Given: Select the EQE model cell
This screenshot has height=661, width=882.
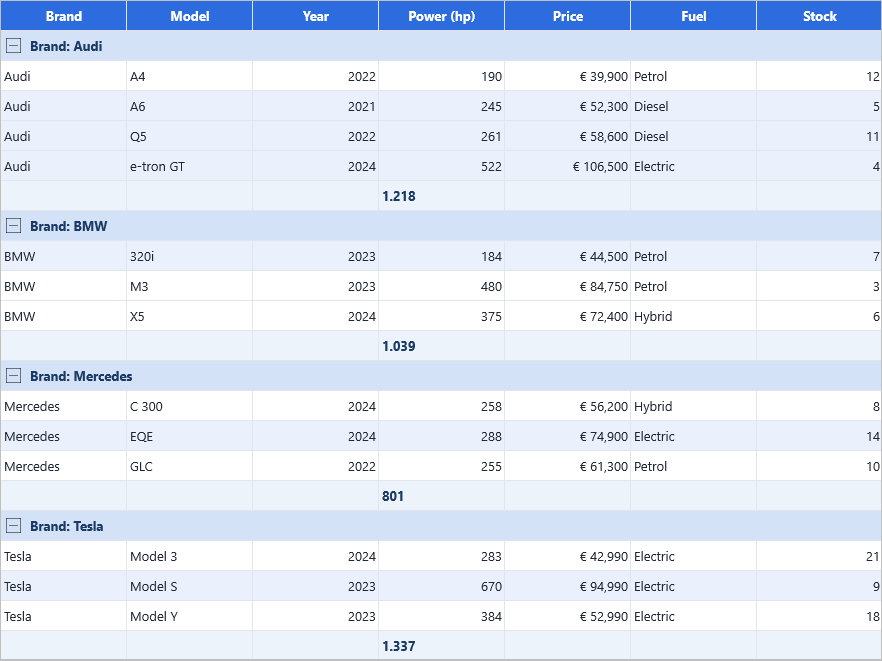Looking at the screenshot, I should 190,436.
